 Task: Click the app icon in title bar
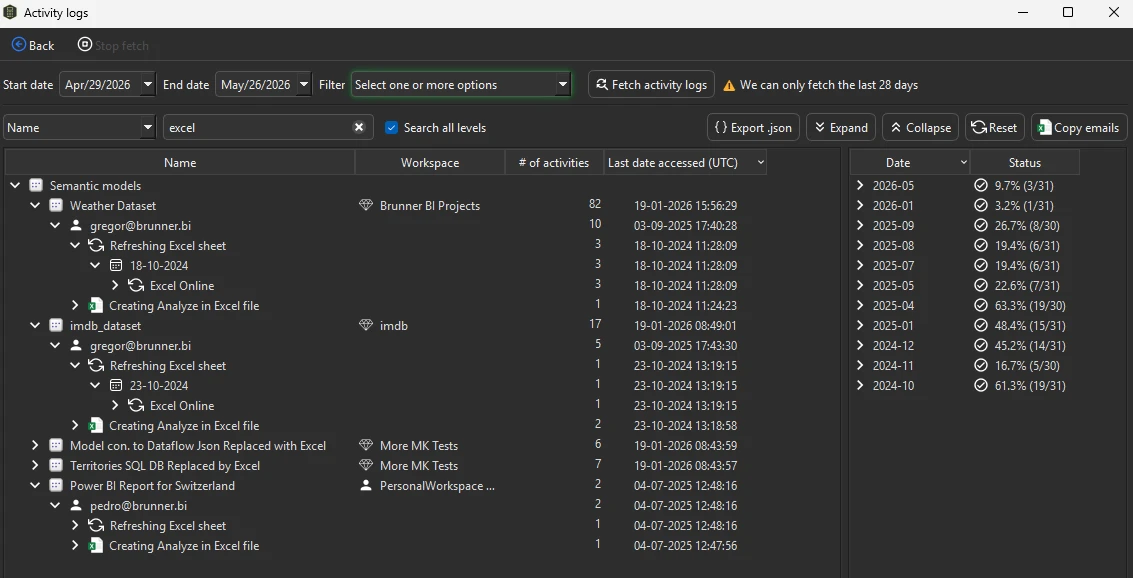(x=10, y=12)
